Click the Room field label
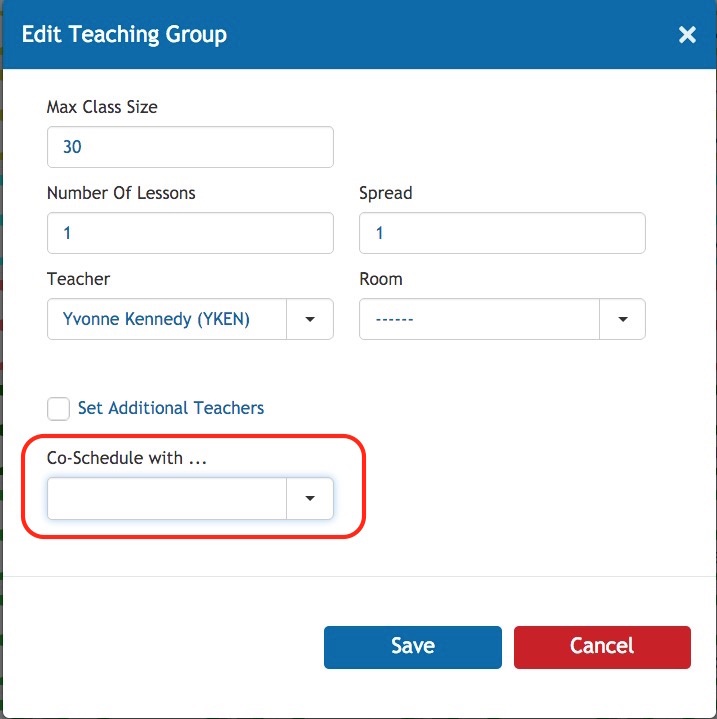Screen dimensions: 717x719 (381, 279)
